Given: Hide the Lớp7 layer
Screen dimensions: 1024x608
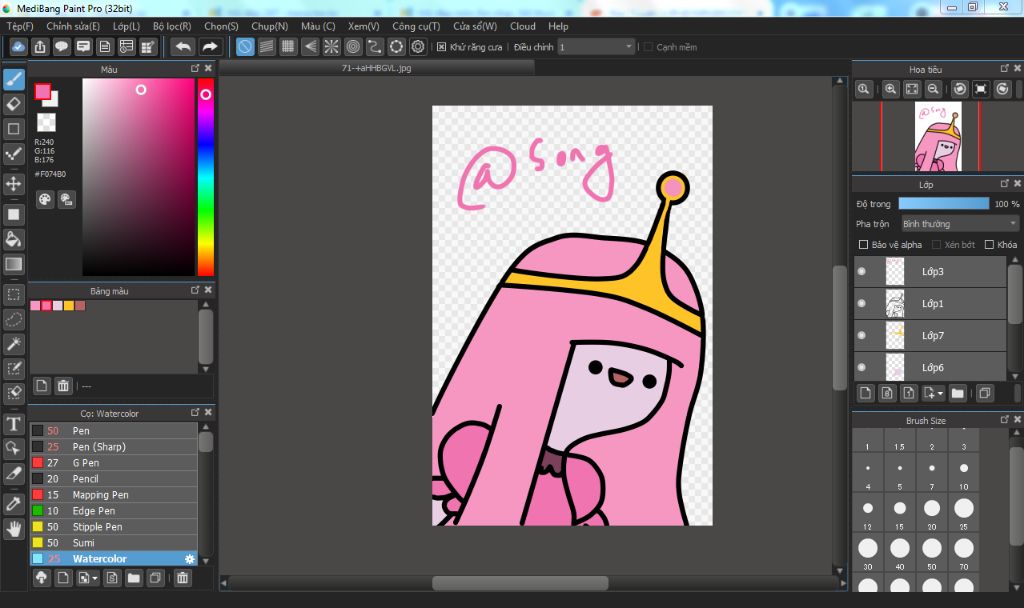Looking at the screenshot, I should pyautogui.click(x=862, y=336).
